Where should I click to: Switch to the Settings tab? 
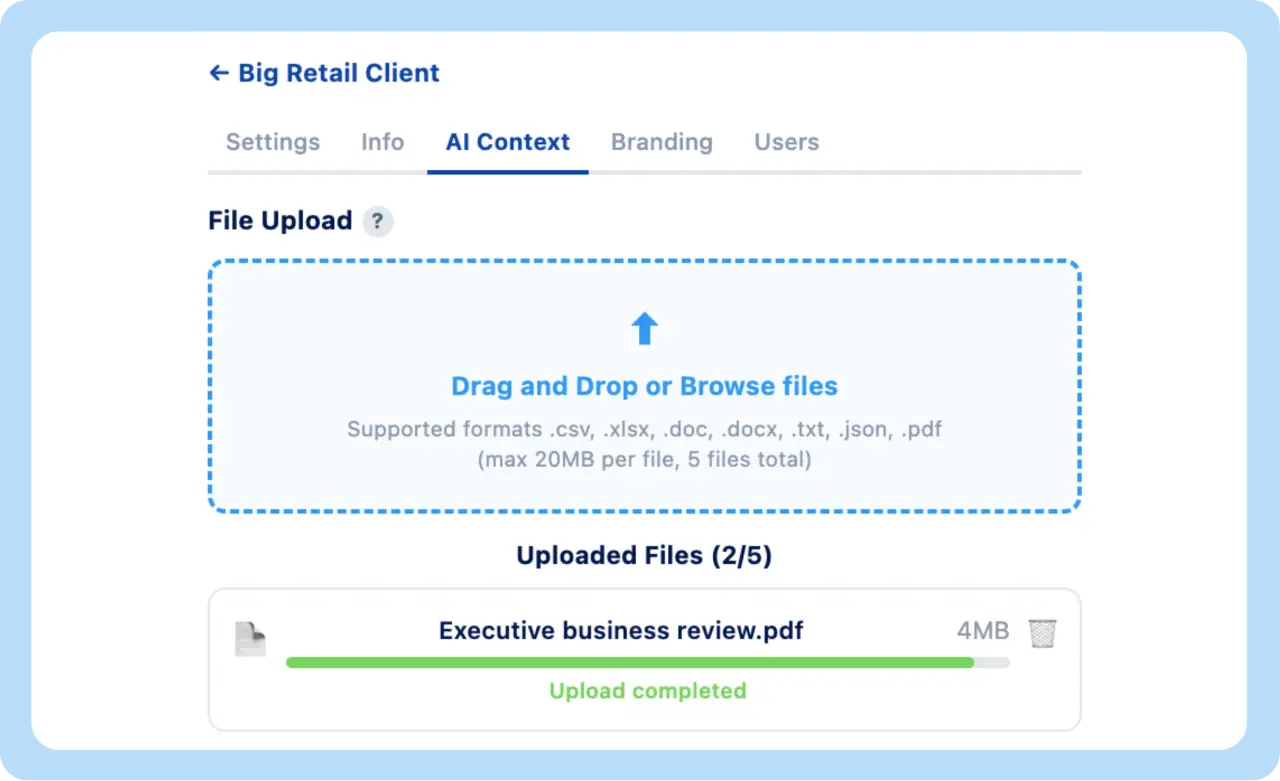click(x=273, y=142)
